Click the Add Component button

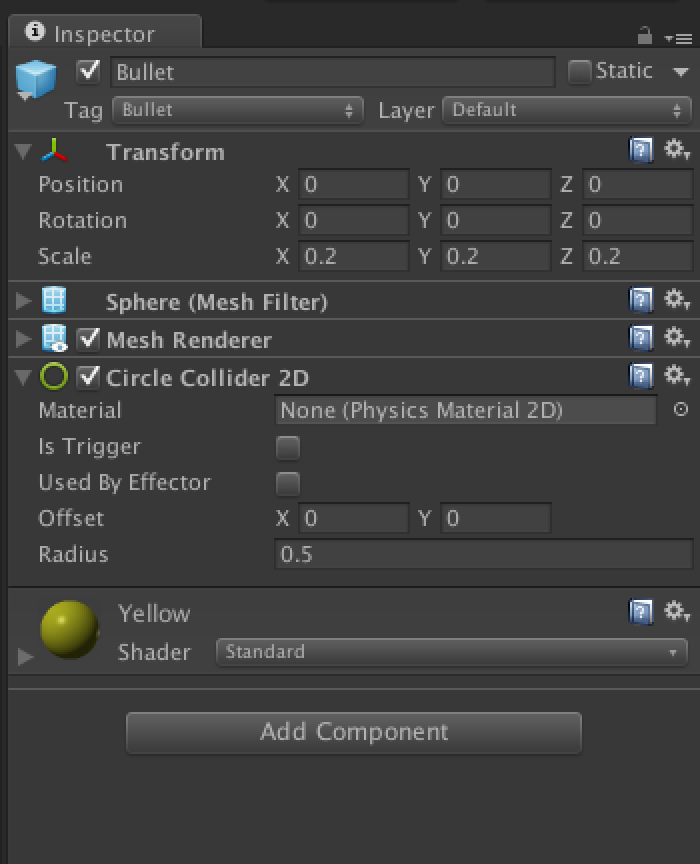pos(353,732)
